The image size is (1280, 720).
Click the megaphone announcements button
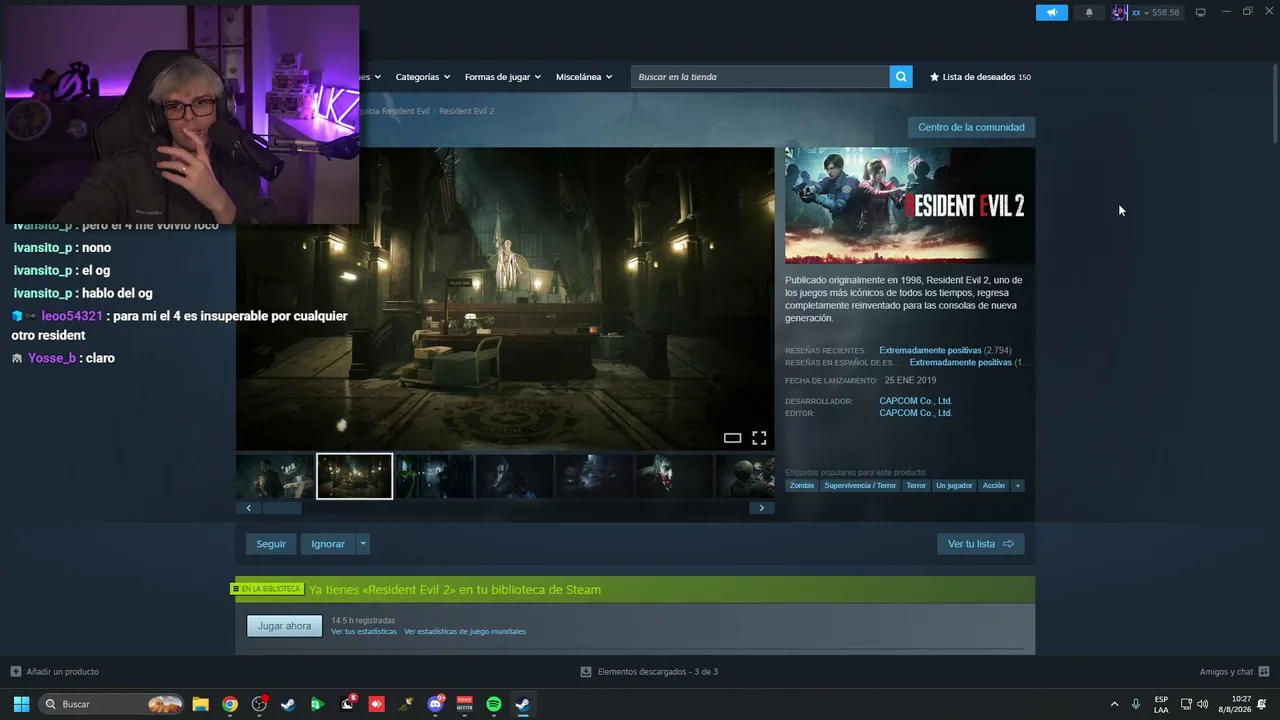click(1051, 12)
